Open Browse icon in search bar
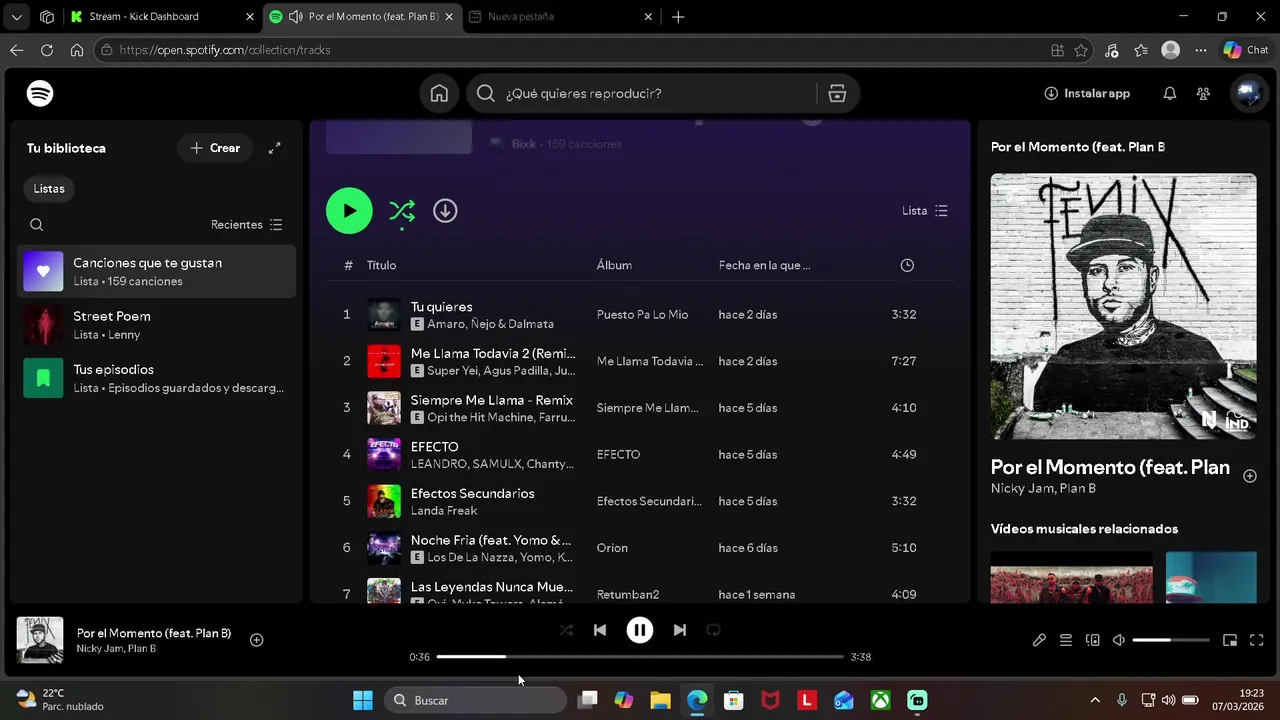The width and height of the screenshot is (1280, 720). coord(837,93)
